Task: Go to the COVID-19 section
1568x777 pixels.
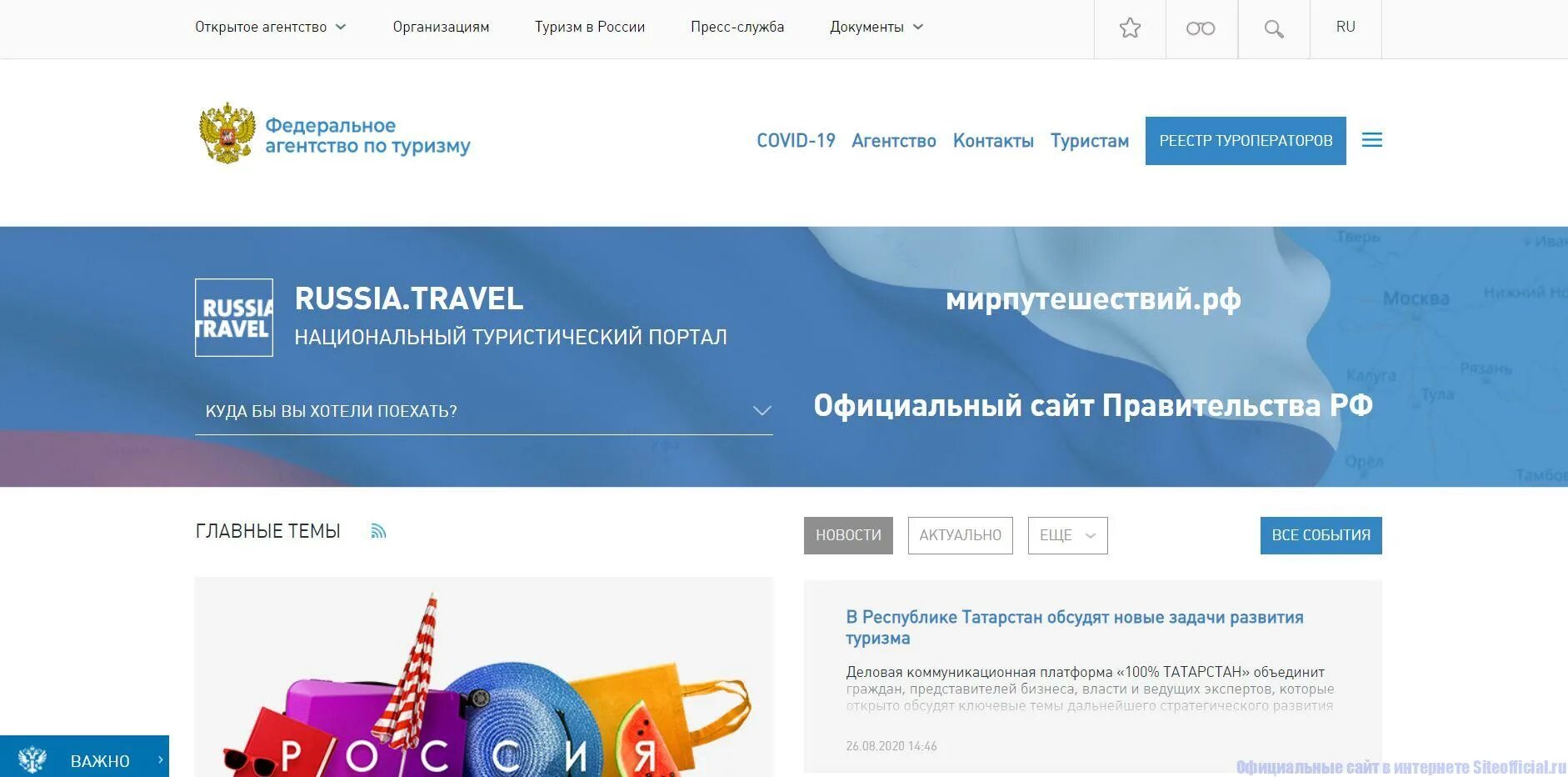Action: point(796,141)
